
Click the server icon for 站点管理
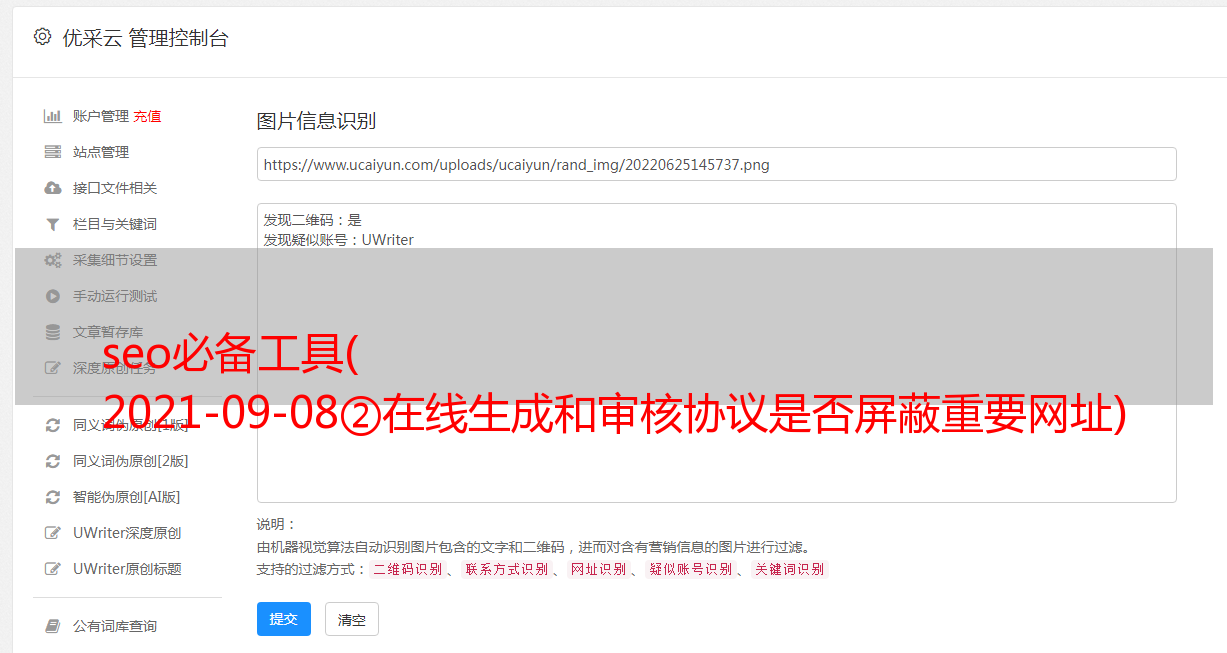click(53, 152)
